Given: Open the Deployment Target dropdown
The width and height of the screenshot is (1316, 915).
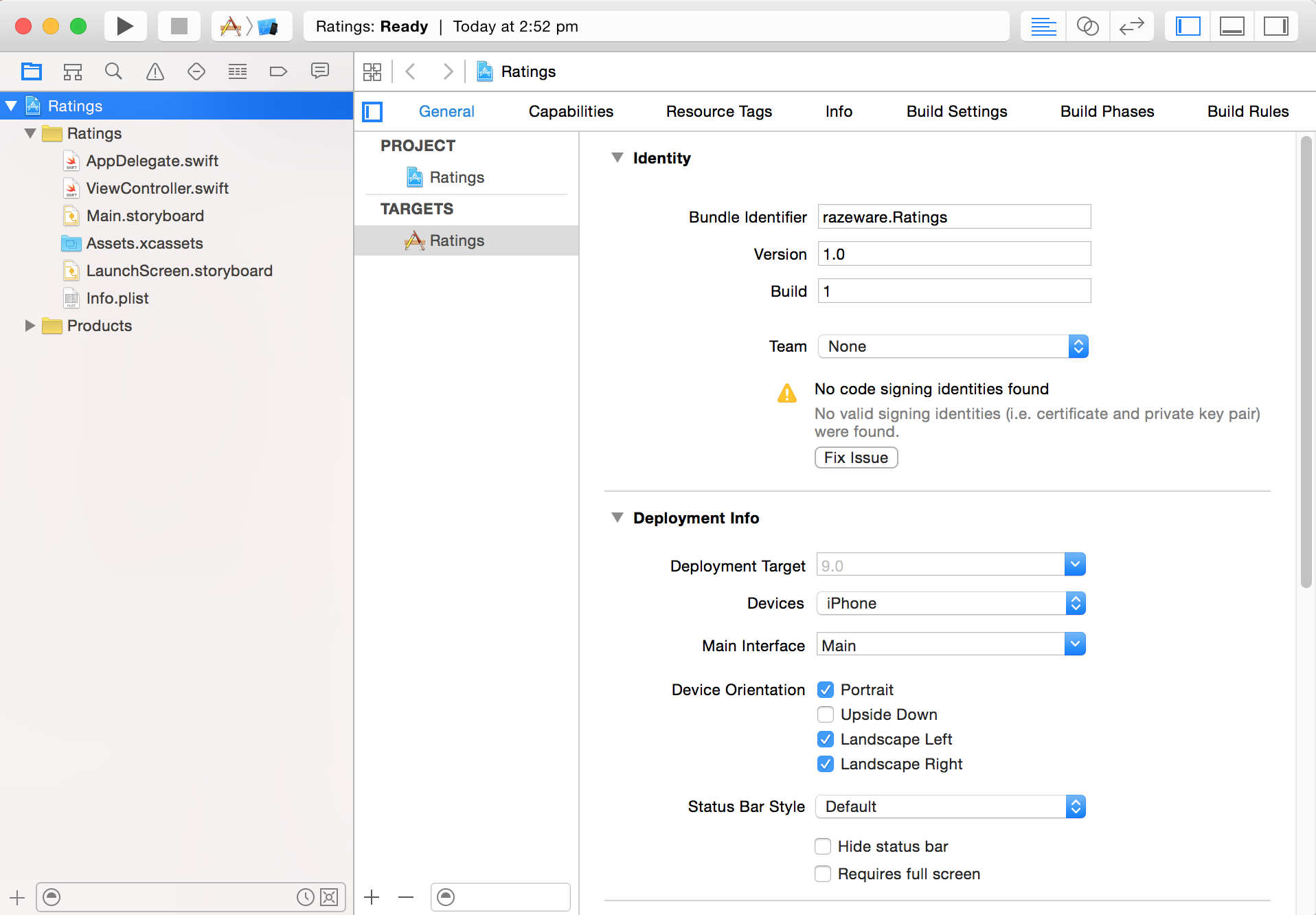Looking at the screenshot, I should 1075,565.
